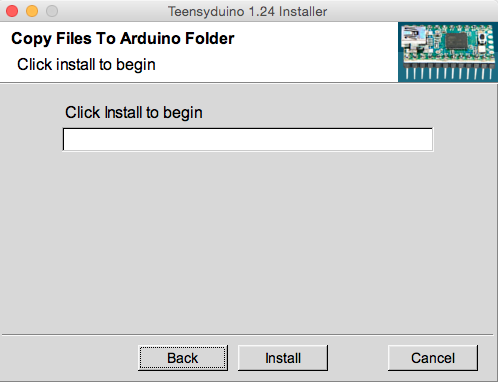The width and height of the screenshot is (498, 382).
Task: Go back with the Back button
Action: 183,358
